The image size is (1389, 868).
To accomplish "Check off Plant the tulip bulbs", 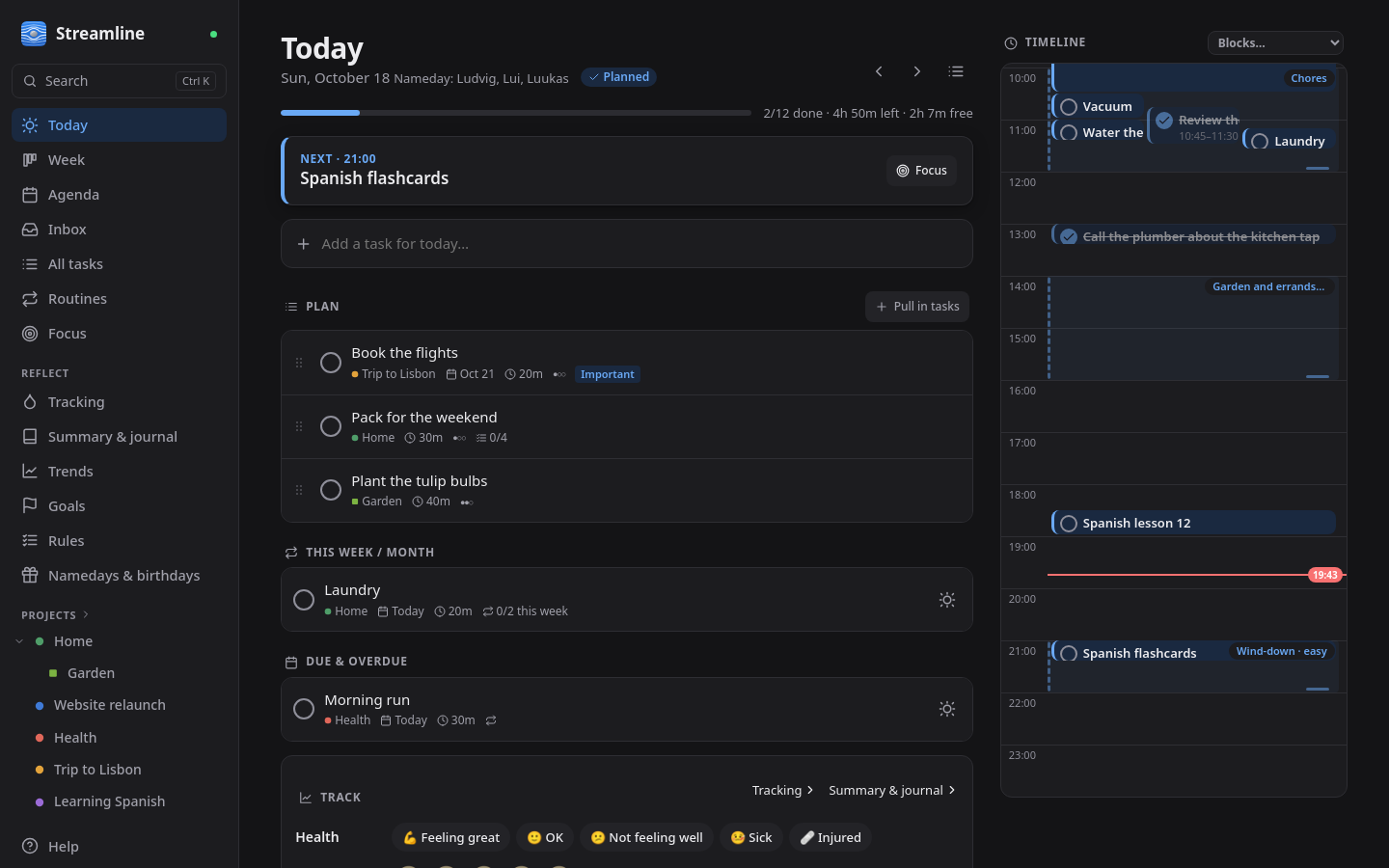I will [x=331, y=490].
